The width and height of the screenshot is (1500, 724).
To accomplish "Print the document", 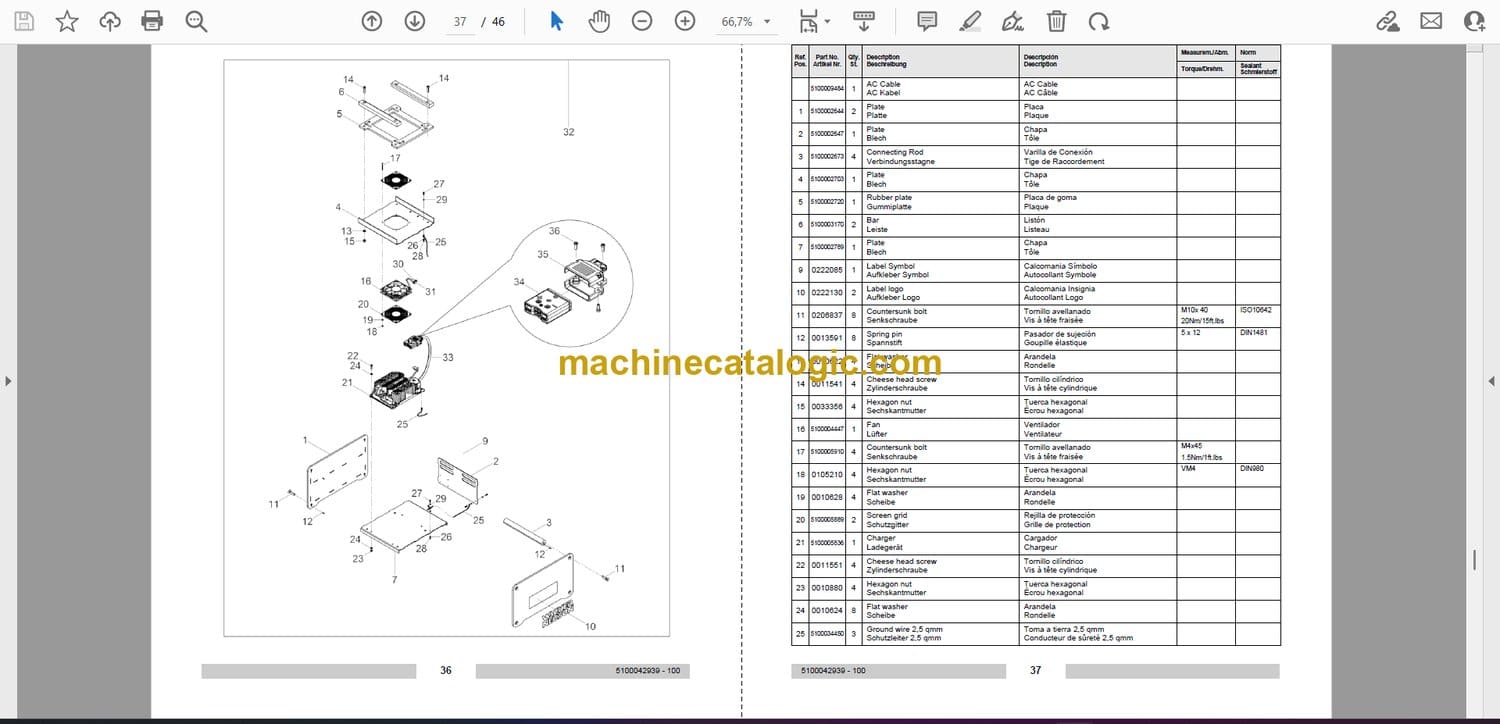I will click(x=152, y=21).
